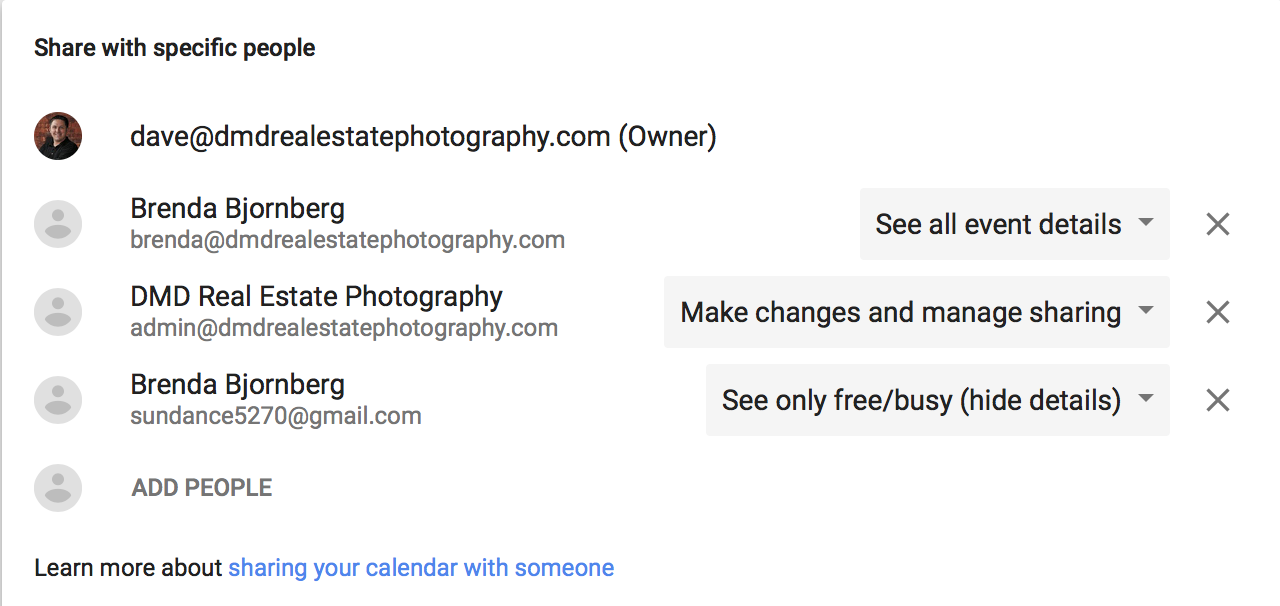Click the admin@dmdrealestatephotography.com email text

click(344, 328)
